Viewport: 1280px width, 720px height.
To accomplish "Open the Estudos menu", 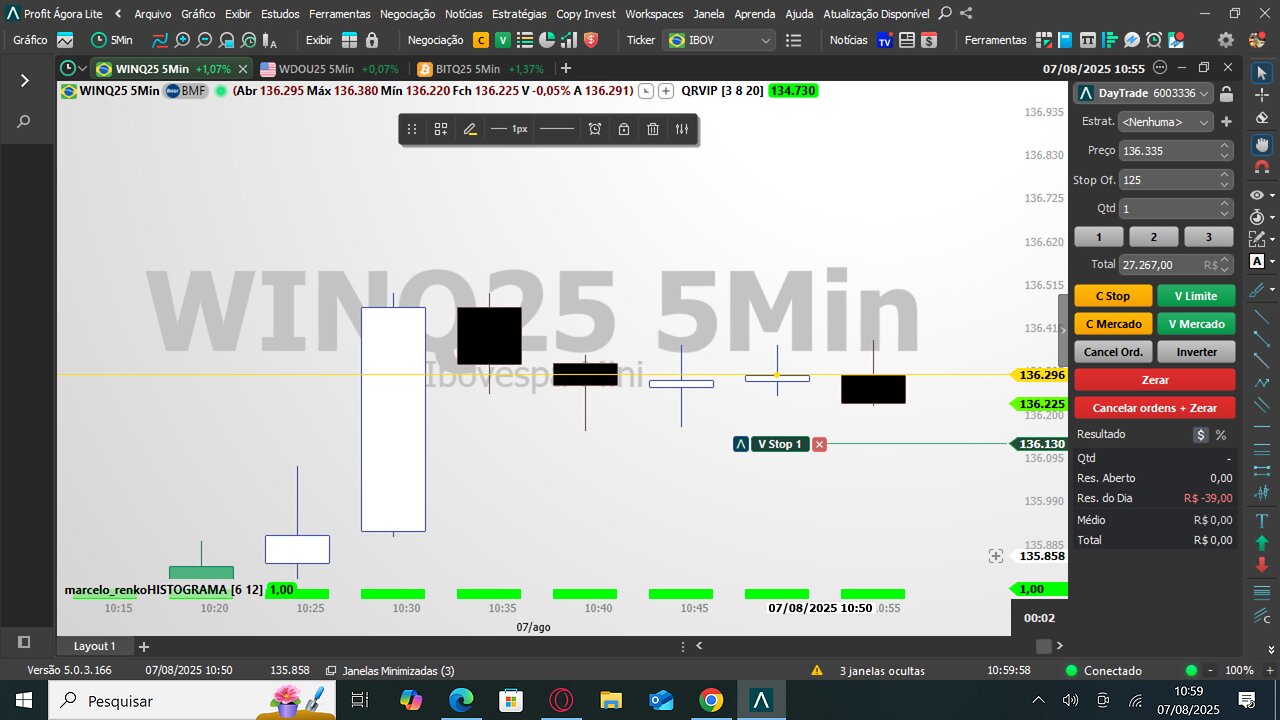I will pos(280,14).
